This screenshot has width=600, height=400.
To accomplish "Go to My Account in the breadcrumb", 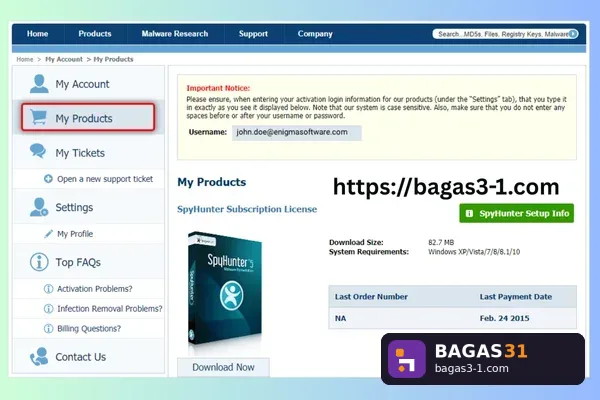I will [64, 59].
